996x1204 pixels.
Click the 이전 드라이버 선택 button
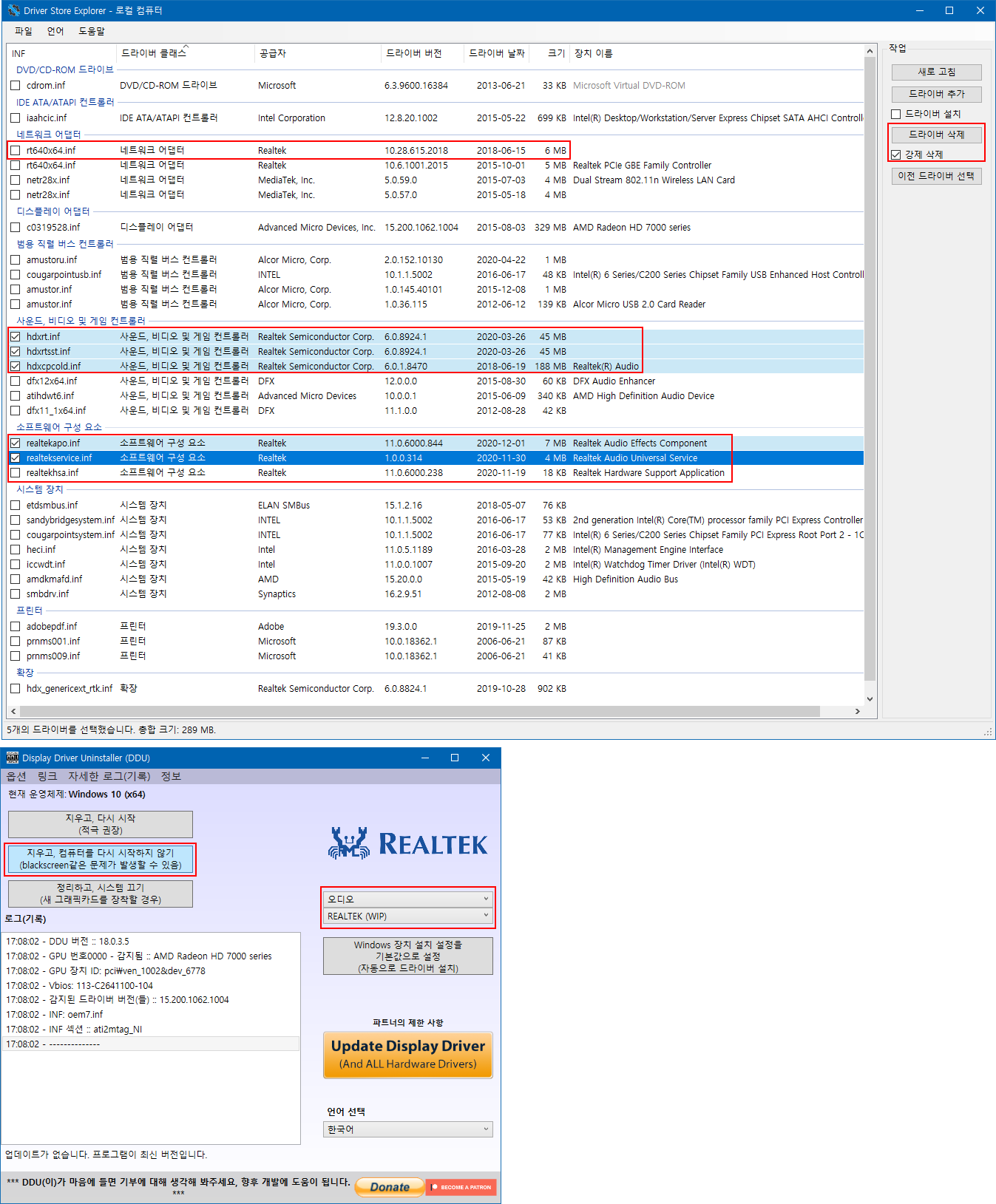[x=937, y=176]
